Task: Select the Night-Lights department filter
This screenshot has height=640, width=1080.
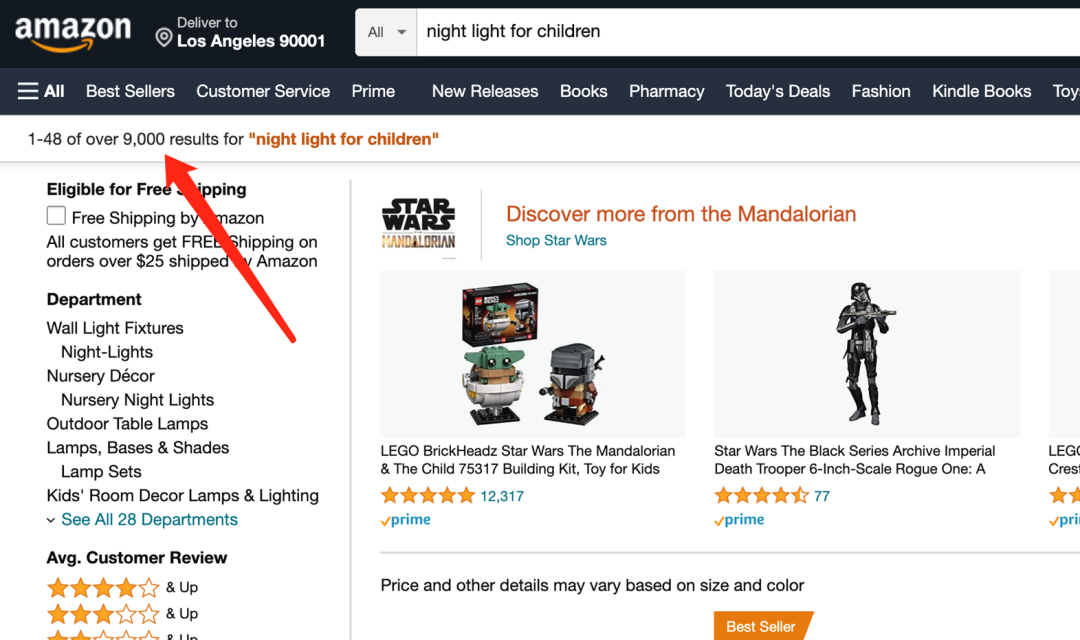Action: [107, 352]
